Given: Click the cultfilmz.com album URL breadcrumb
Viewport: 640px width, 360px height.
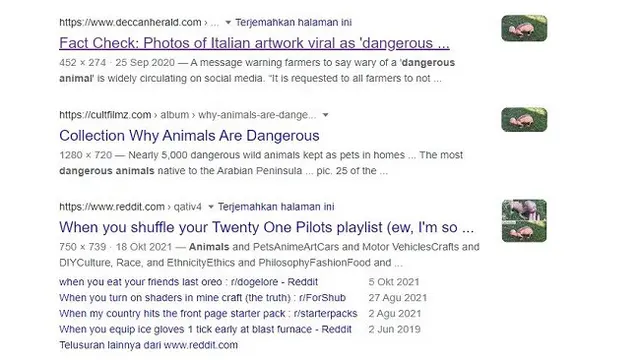Looking at the screenshot, I should click(x=188, y=115).
